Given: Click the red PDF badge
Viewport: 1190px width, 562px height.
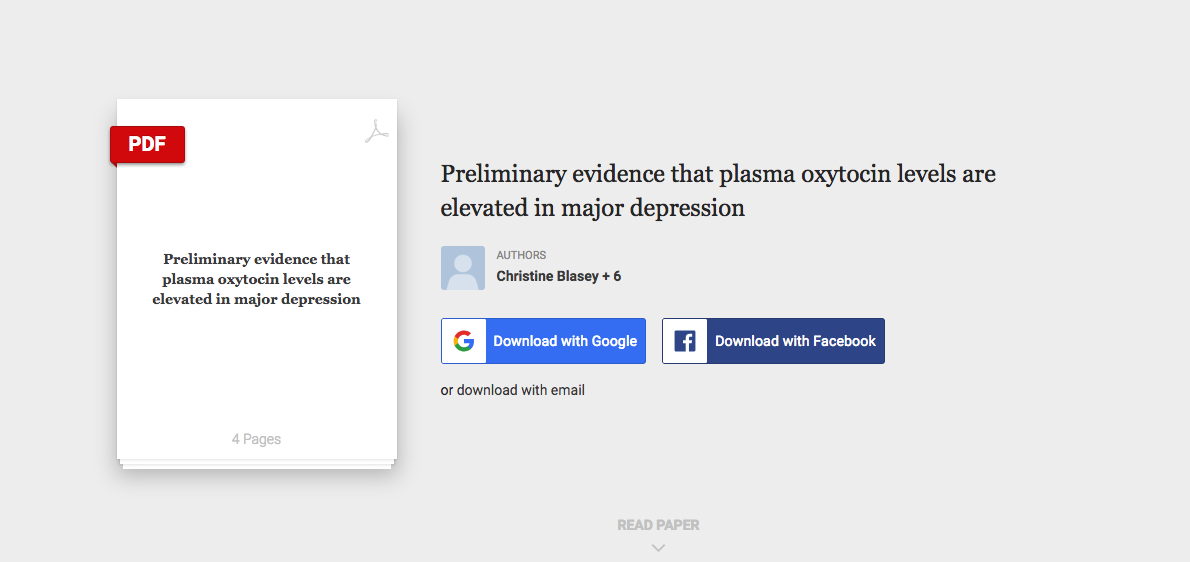Looking at the screenshot, I should tap(147, 144).
